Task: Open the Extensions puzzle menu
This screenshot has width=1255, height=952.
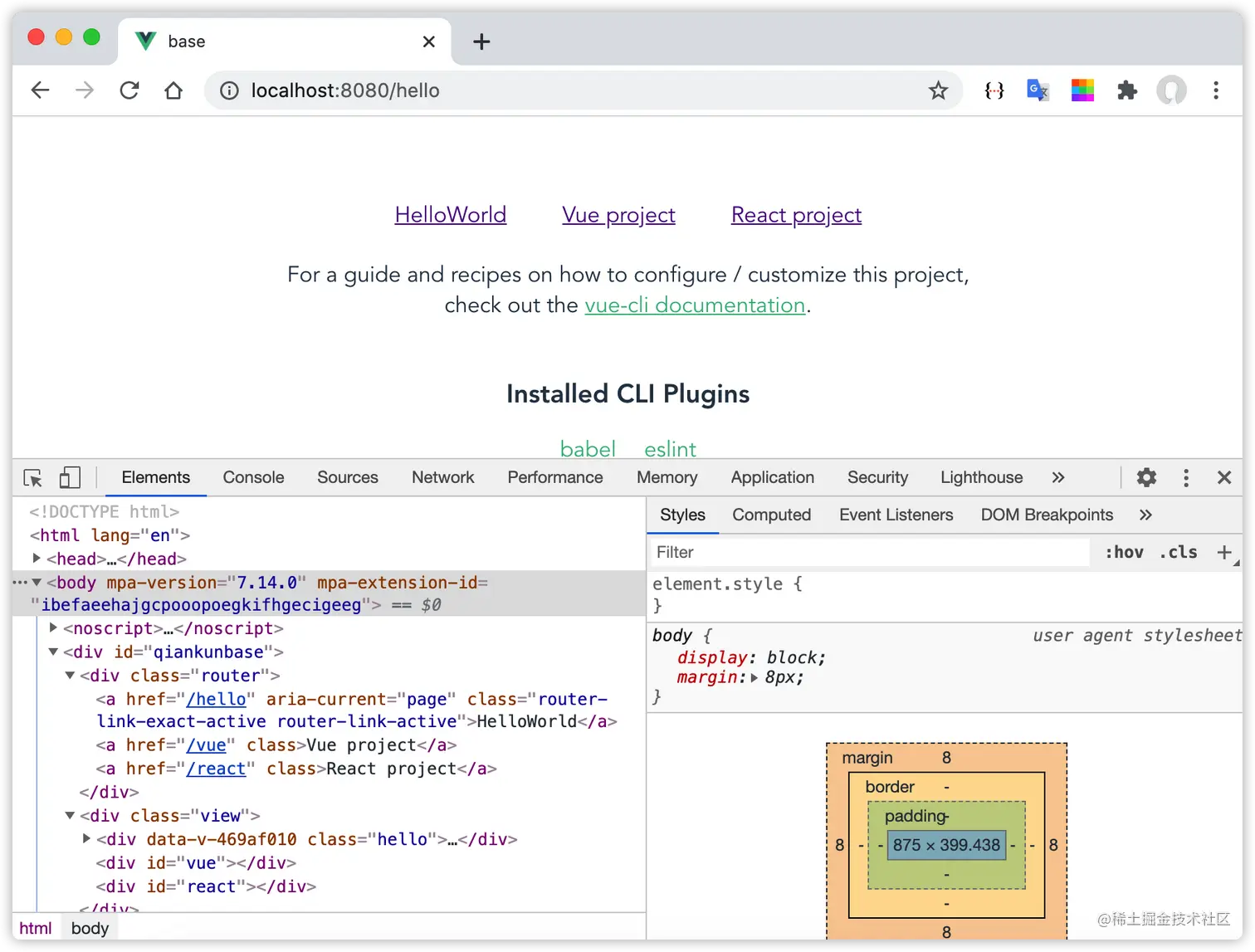Action: coord(1126,90)
